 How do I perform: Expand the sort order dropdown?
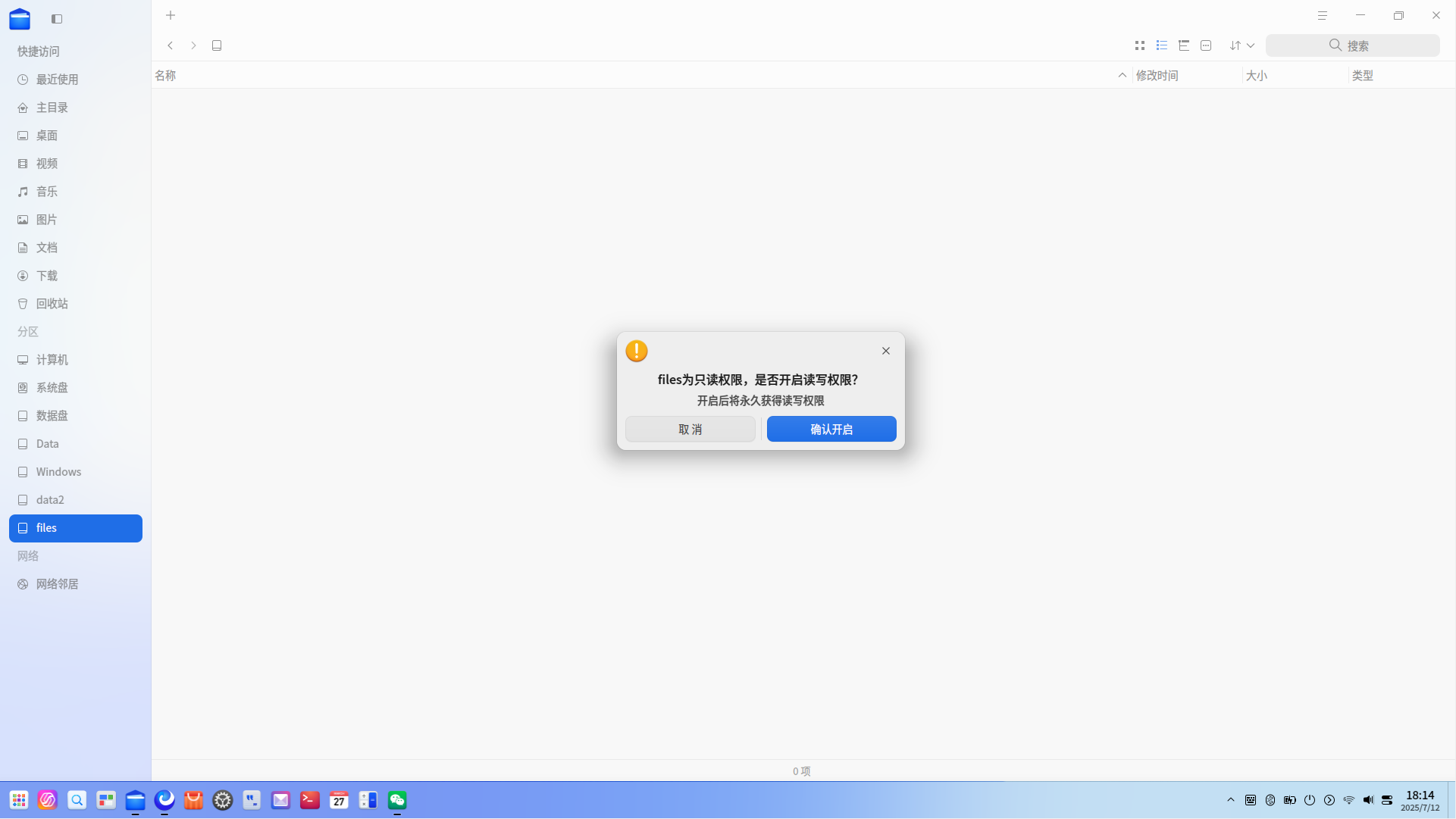tap(1242, 45)
